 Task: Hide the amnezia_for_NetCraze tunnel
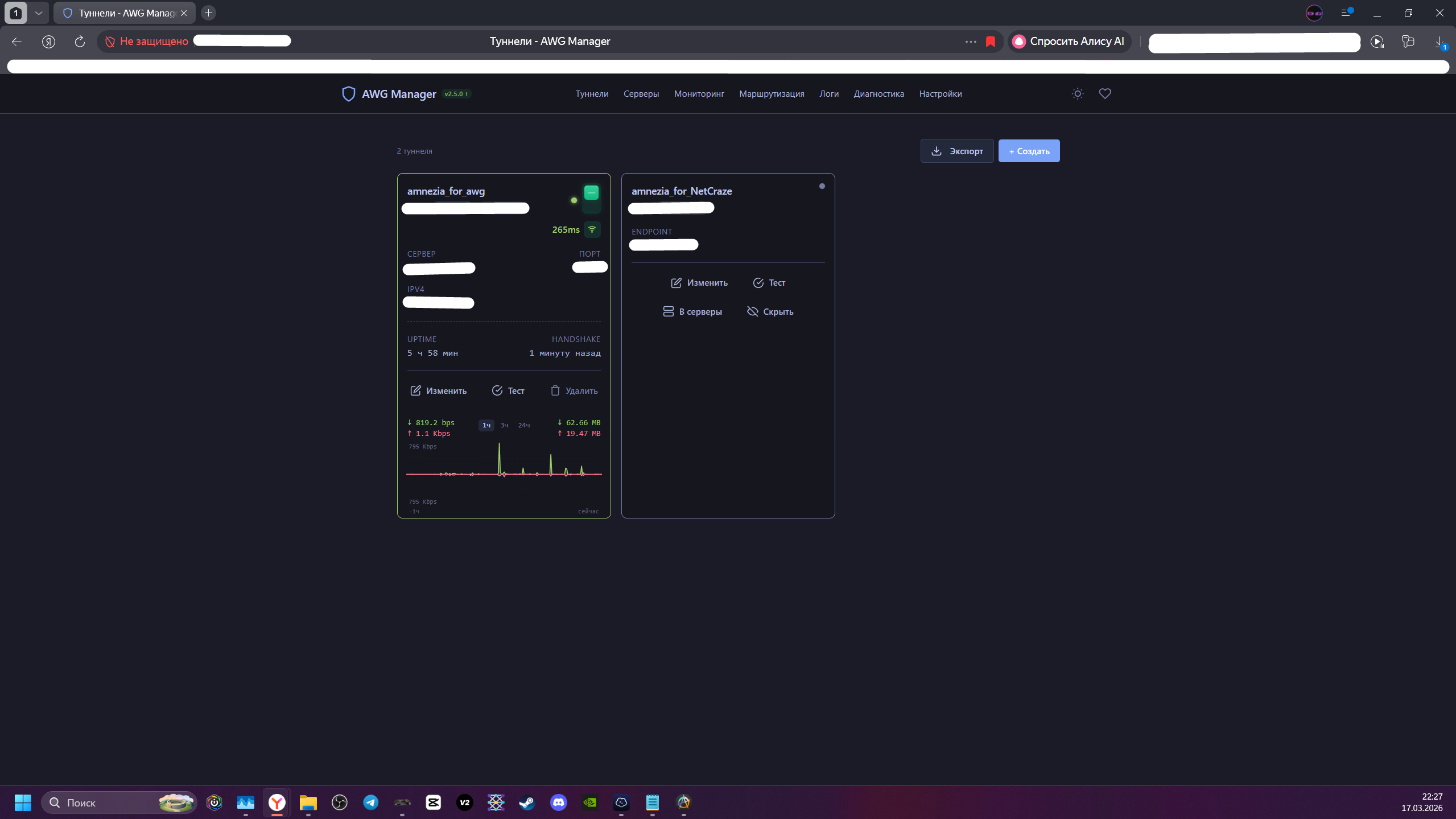click(x=770, y=312)
